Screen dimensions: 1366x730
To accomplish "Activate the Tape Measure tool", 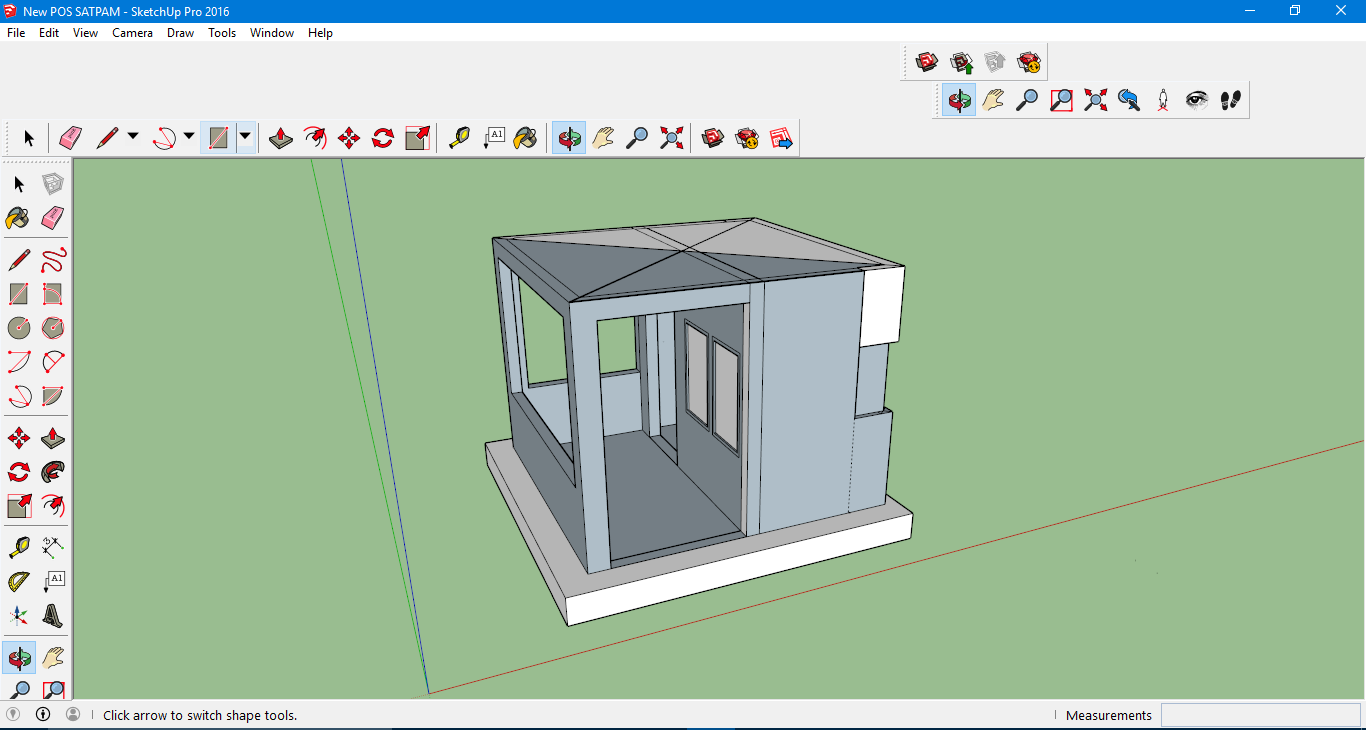I will [458, 137].
